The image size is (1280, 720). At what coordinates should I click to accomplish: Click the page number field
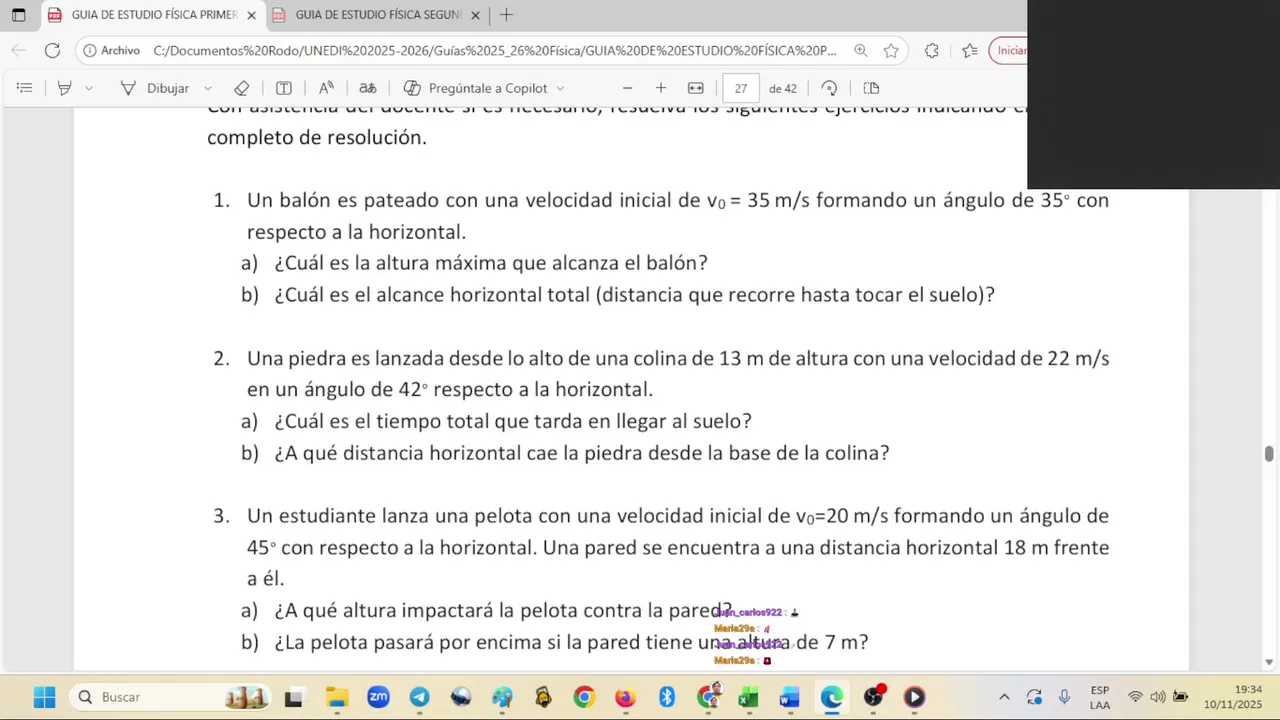click(x=741, y=88)
